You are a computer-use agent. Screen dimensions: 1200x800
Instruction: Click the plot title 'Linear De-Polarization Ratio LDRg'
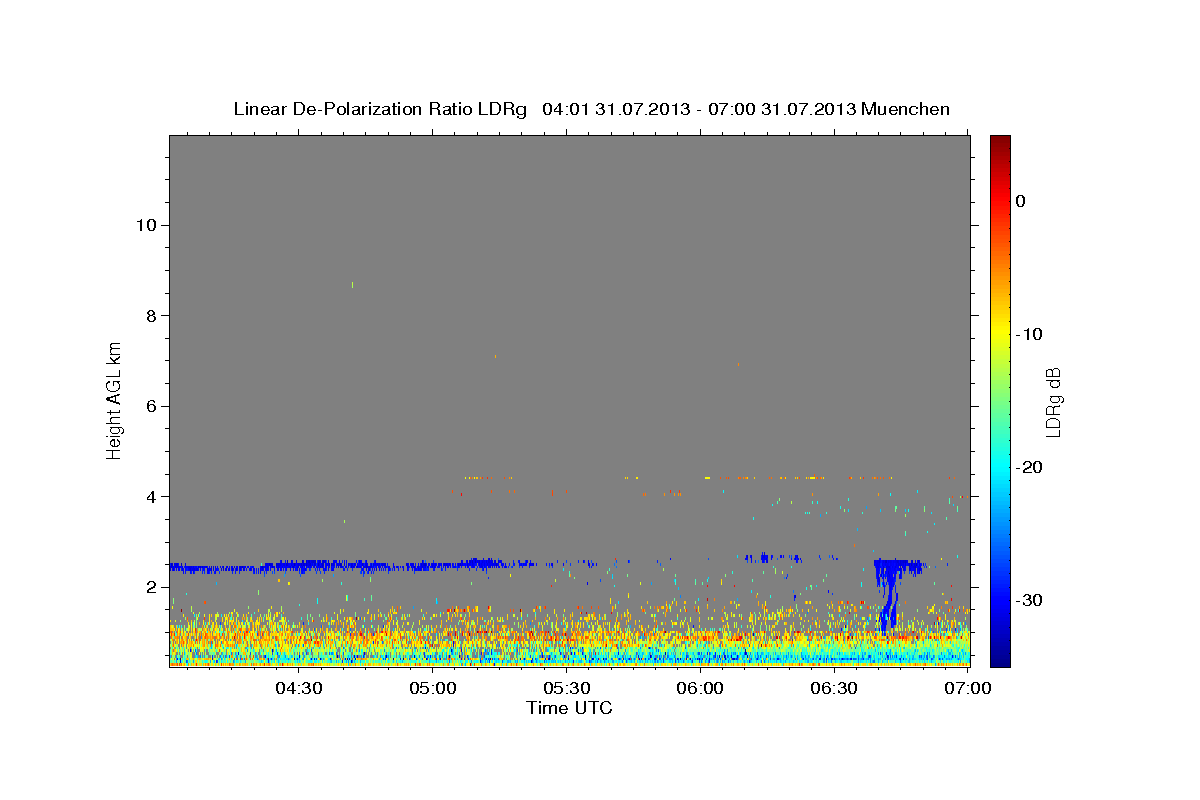[380, 109]
